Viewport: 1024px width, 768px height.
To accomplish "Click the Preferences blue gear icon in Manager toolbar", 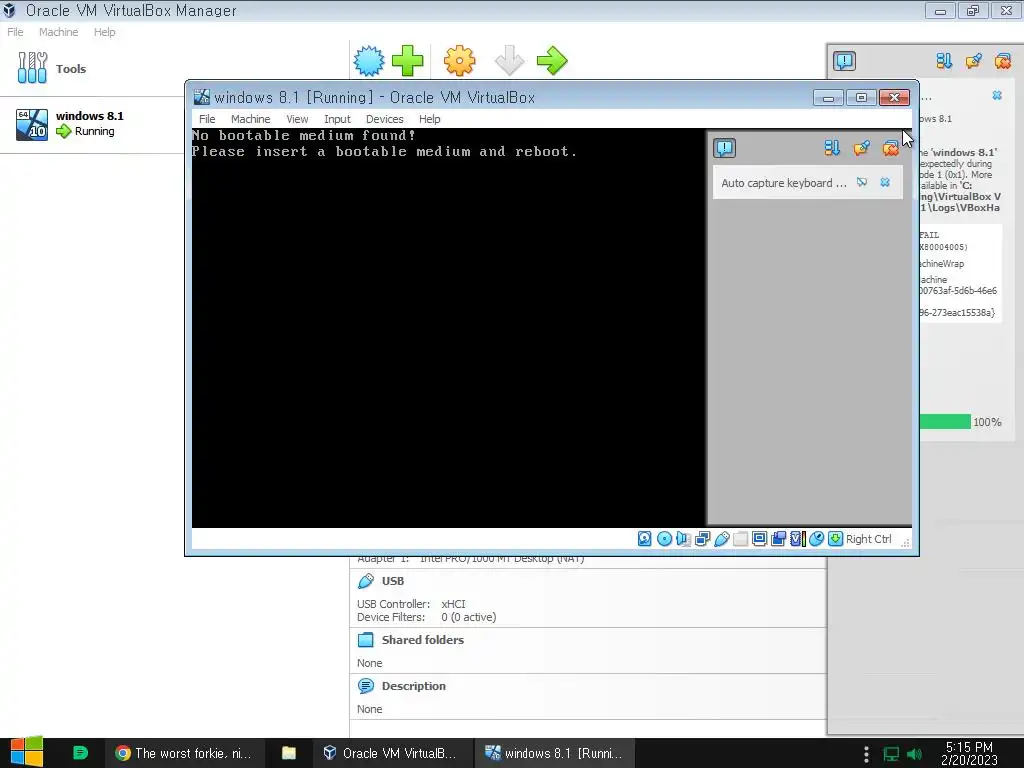I will pos(369,61).
